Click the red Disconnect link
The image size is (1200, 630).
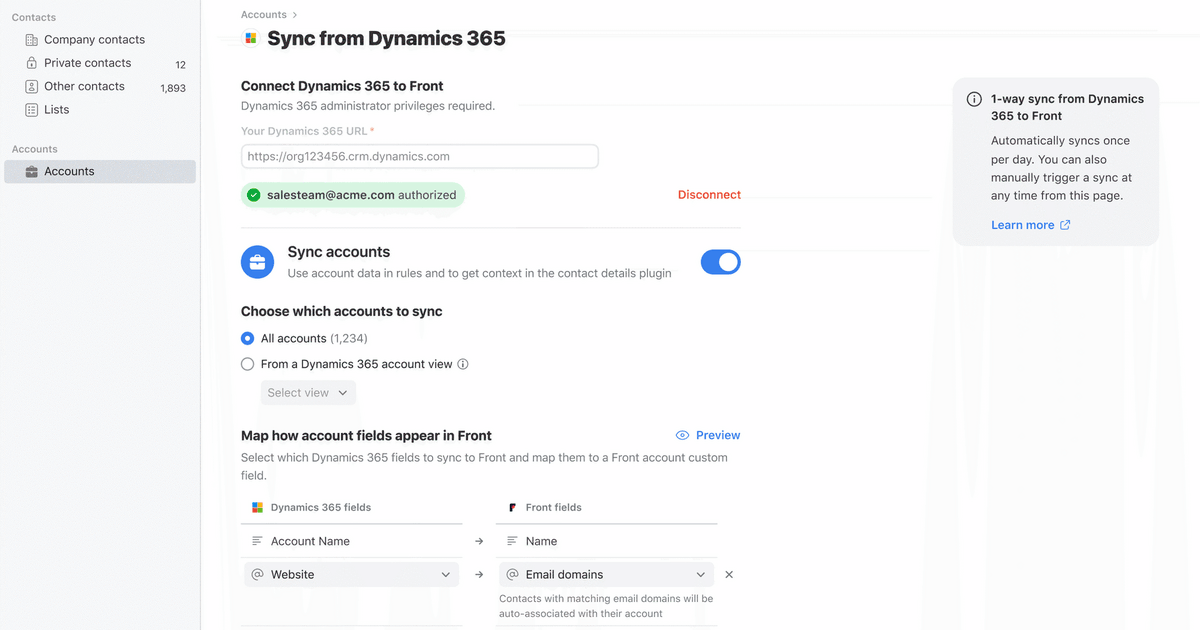click(709, 195)
